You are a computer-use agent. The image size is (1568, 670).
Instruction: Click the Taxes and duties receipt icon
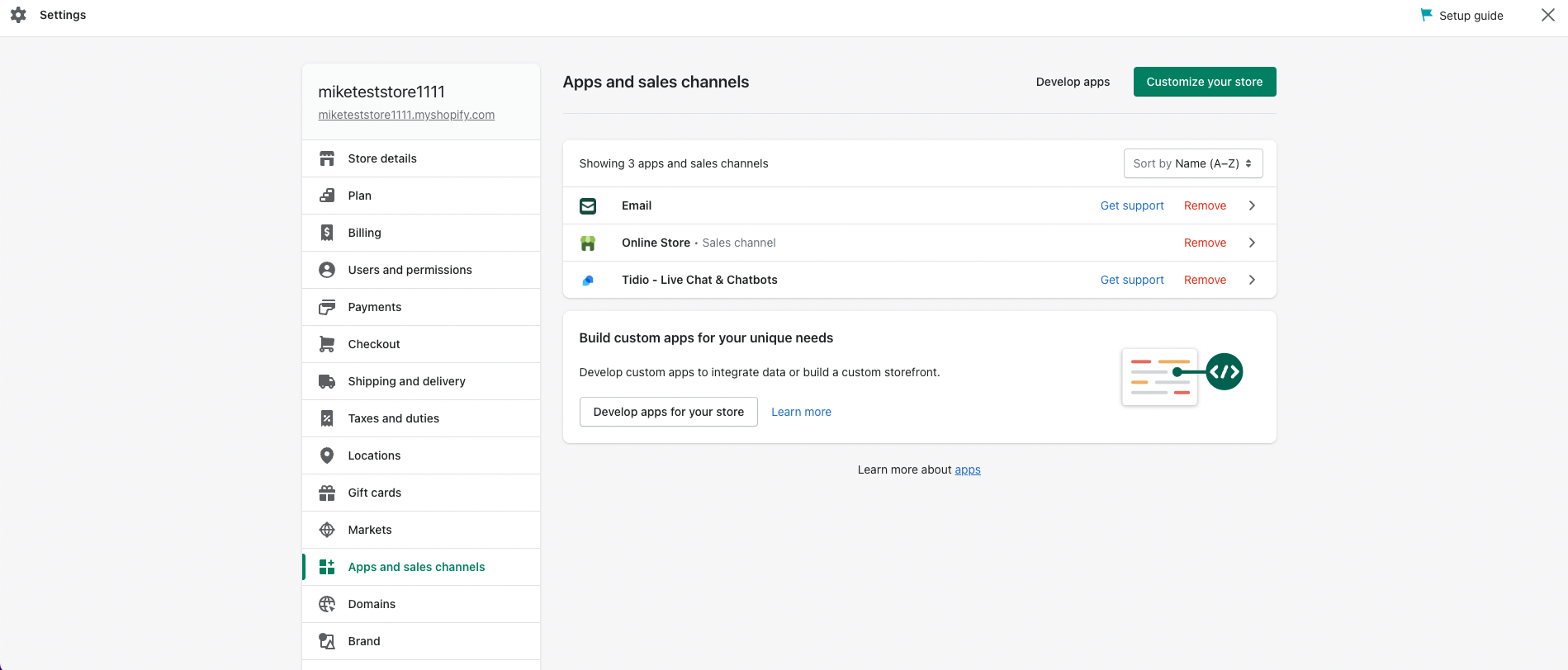327,418
